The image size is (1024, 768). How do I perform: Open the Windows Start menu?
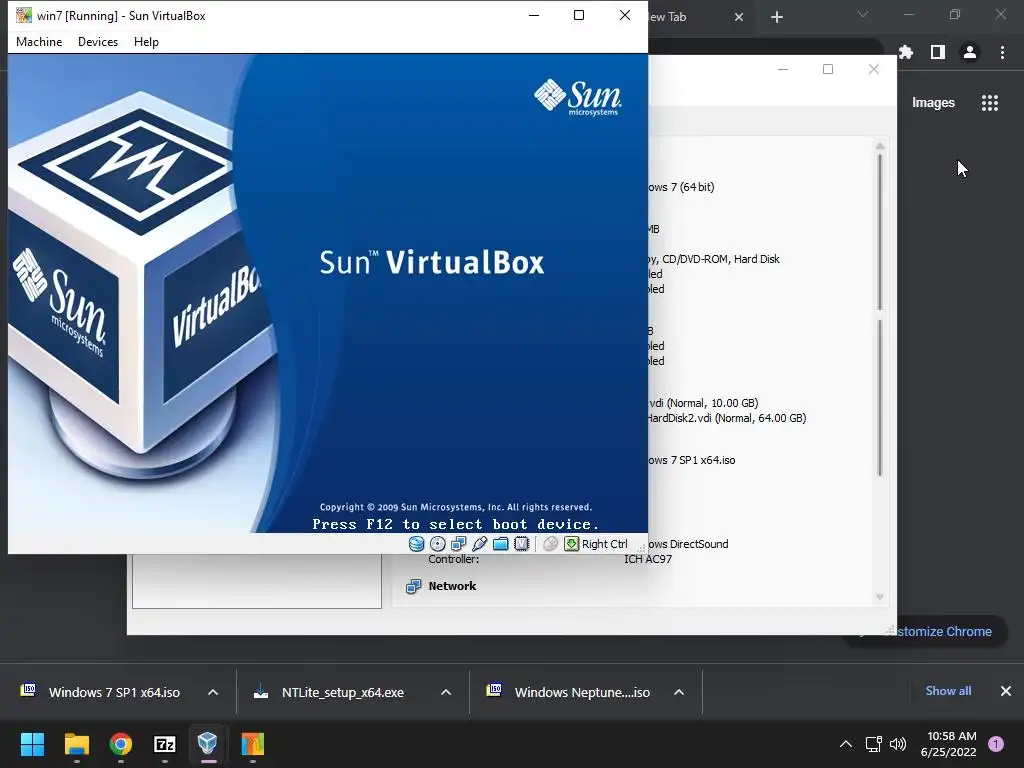[x=32, y=744]
